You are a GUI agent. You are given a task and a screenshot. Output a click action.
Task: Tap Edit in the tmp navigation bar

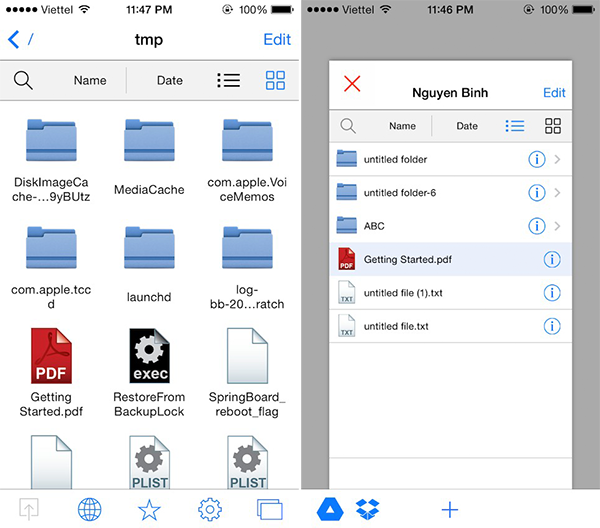tap(277, 40)
